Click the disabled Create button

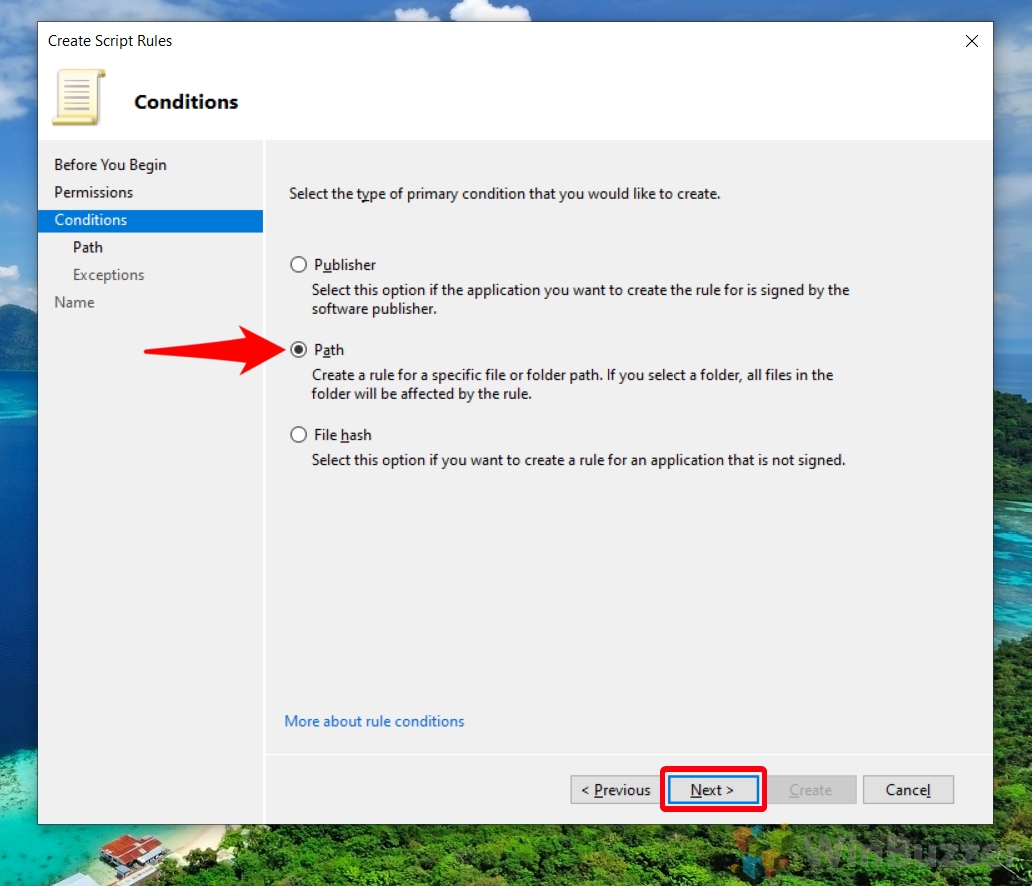click(x=811, y=790)
